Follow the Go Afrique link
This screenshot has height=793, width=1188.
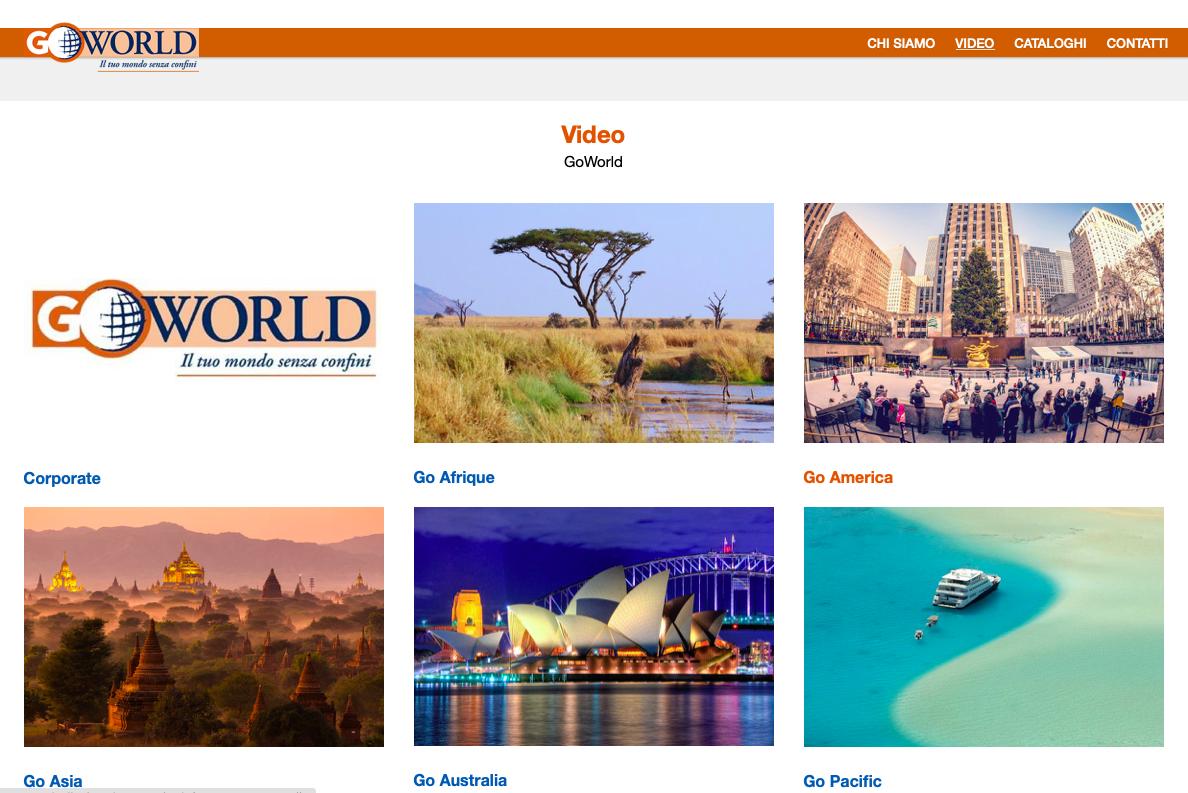click(454, 477)
